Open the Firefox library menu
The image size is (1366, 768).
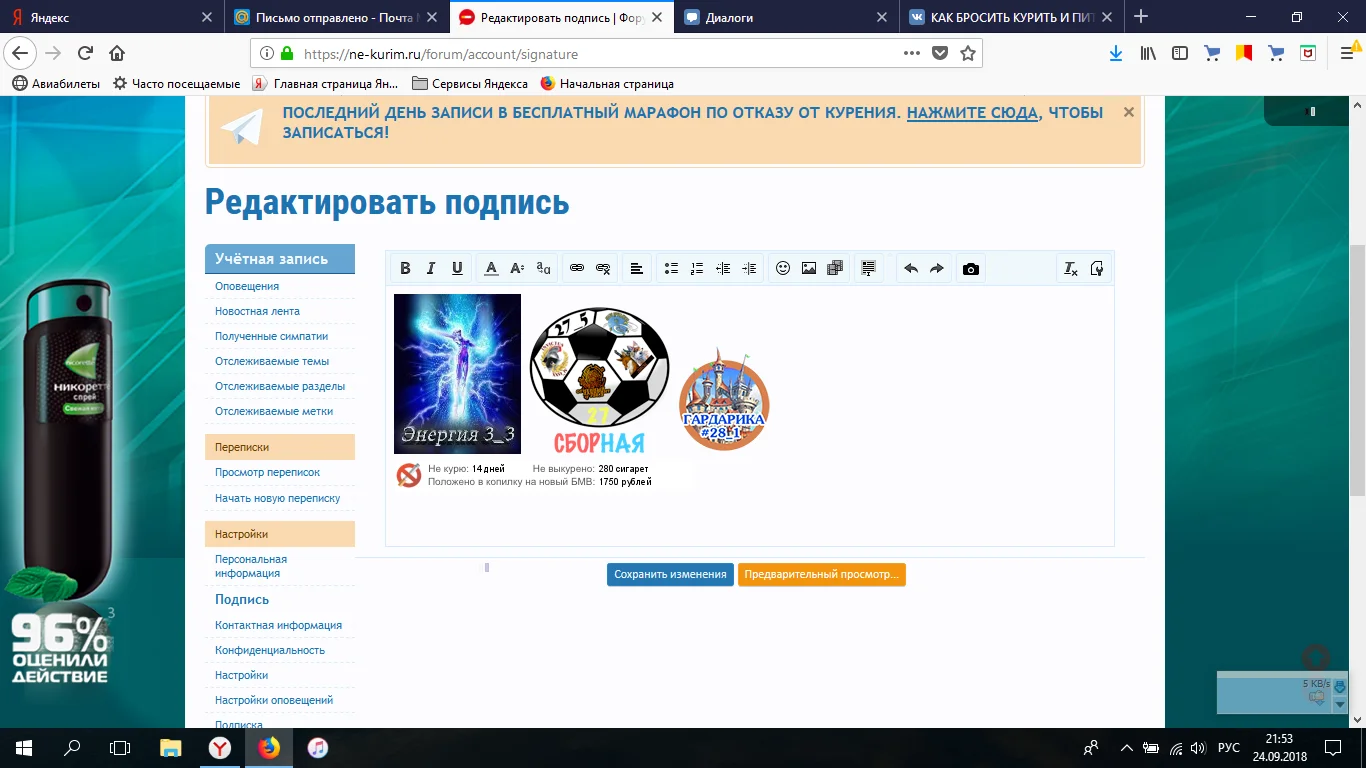pos(1148,53)
